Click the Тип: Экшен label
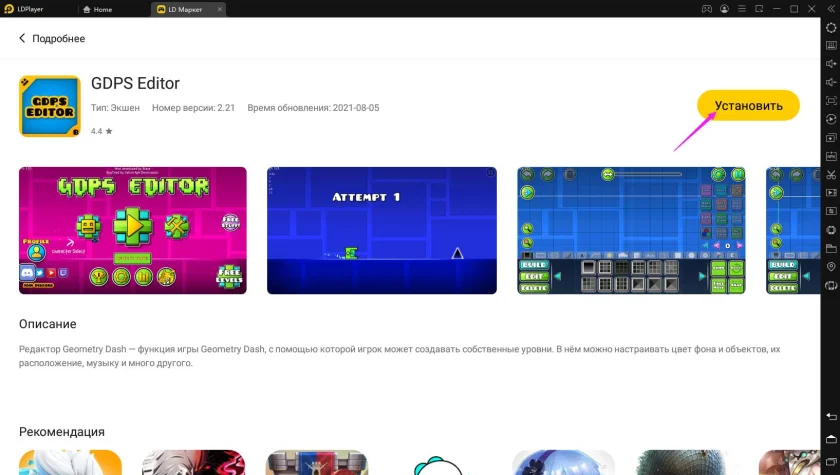The width and height of the screenshot is (840, 475). point(115,108)
